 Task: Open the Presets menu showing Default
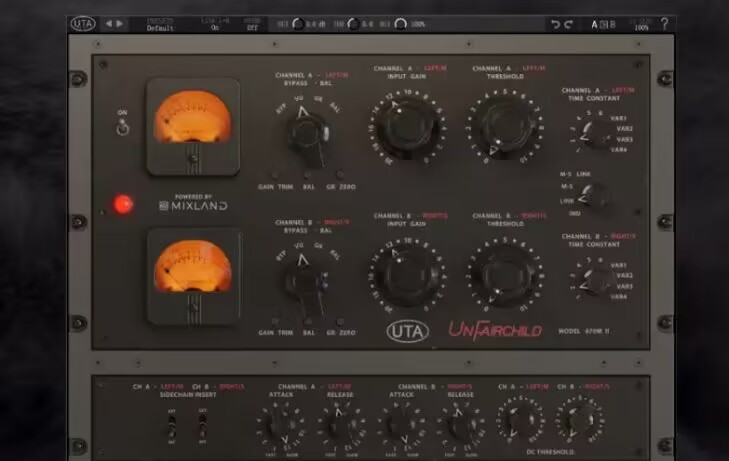[160, 25]
